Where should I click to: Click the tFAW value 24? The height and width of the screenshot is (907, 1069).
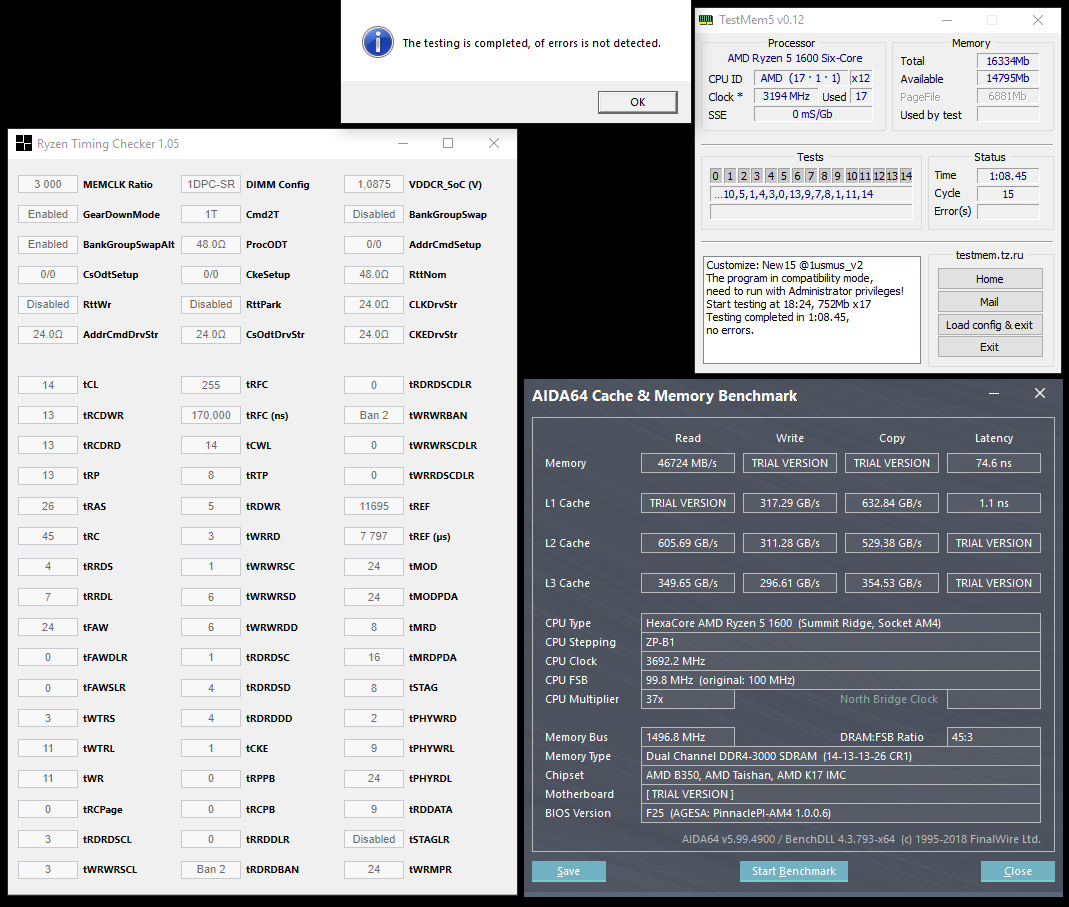pos(48,627)
